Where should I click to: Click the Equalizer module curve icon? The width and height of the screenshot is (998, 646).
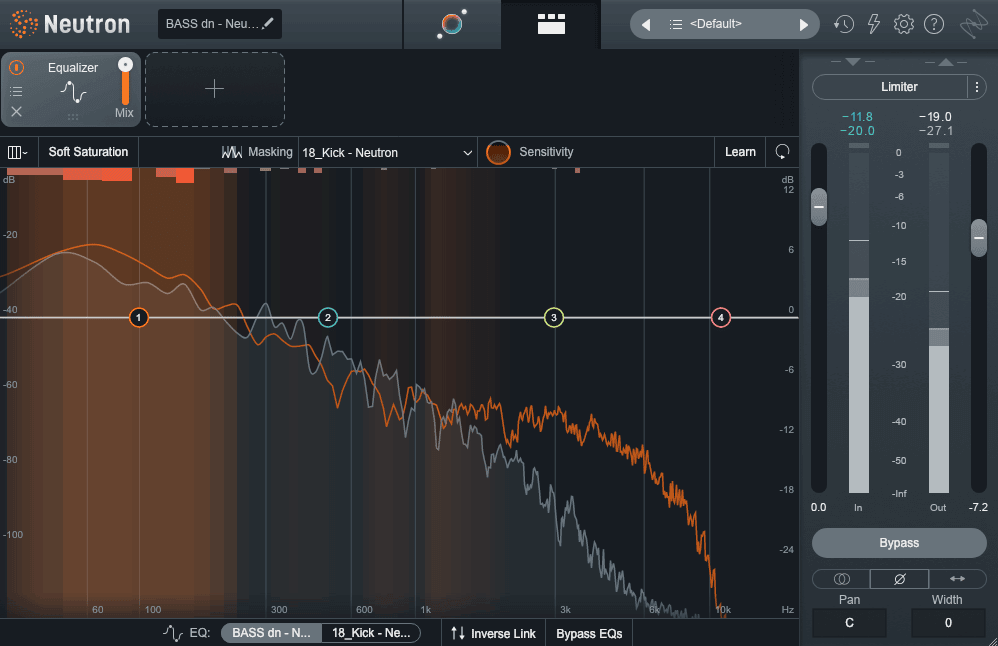[73, 92]
